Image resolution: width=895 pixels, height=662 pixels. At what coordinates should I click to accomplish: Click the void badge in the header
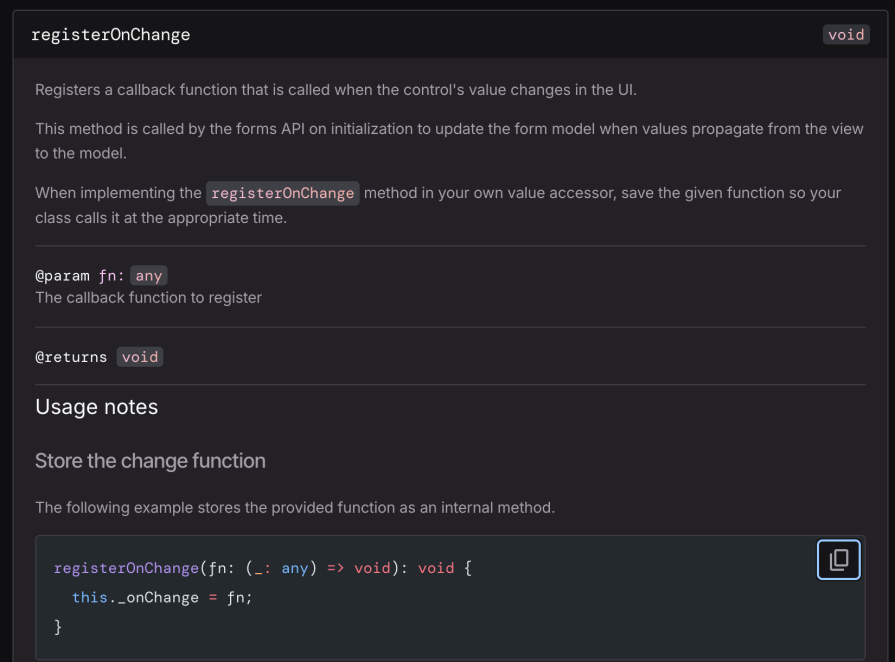point(845,35)
